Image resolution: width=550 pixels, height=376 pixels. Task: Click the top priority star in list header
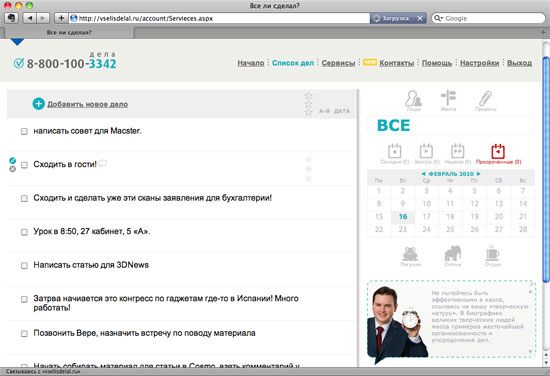point(308,95)
